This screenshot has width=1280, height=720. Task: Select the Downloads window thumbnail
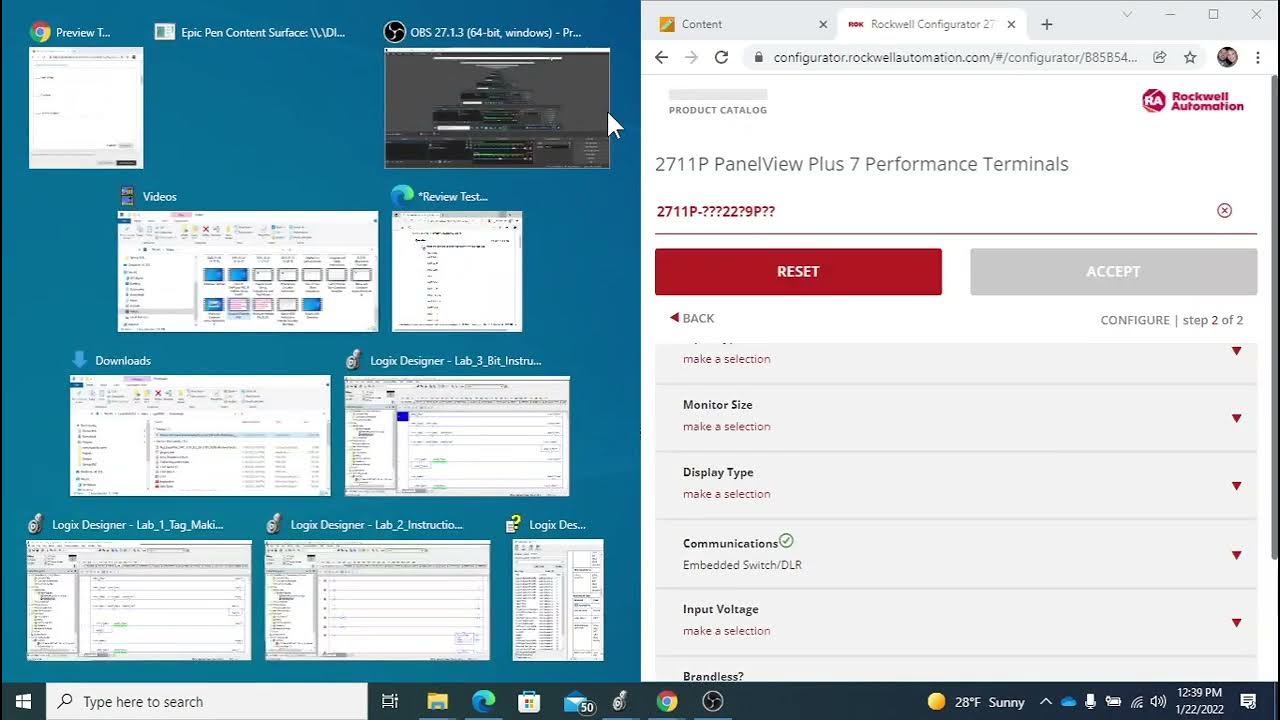tap(200, 435)
